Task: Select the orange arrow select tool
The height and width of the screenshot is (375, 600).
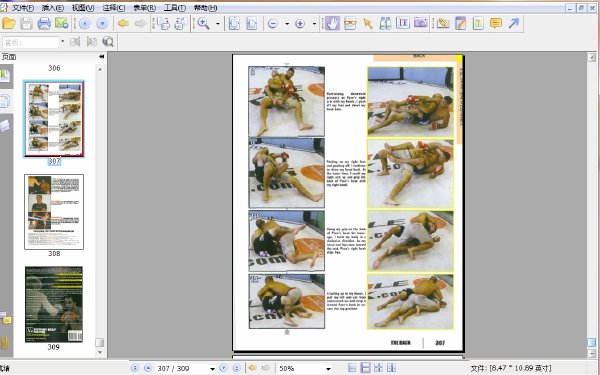Action: [368, 24]
